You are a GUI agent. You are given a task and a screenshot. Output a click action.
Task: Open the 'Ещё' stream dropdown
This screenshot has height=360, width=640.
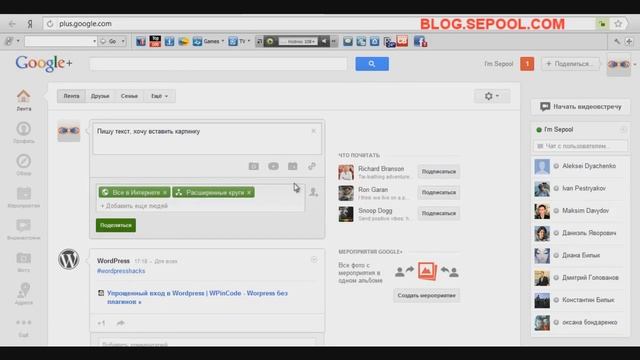(x=160, y=96)
